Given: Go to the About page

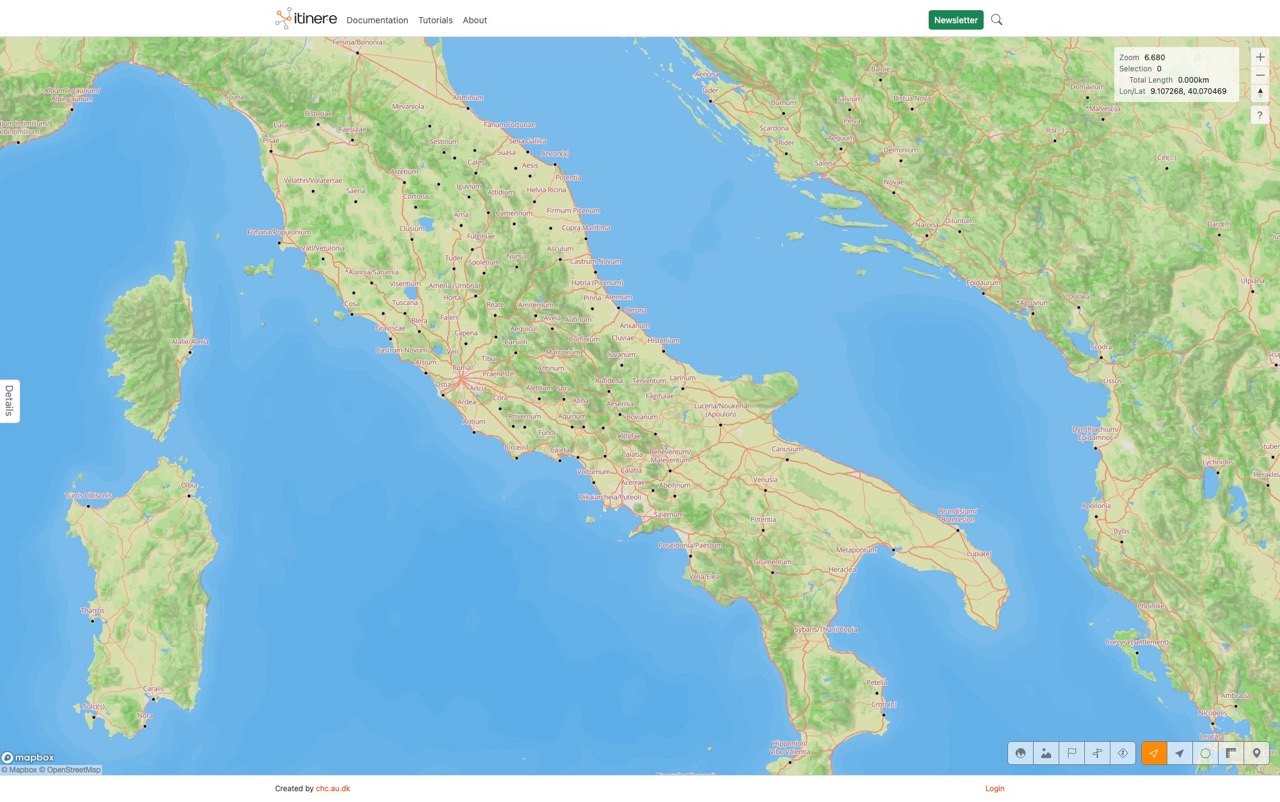Looking at the screenshot, I should (x=475, y=20).
